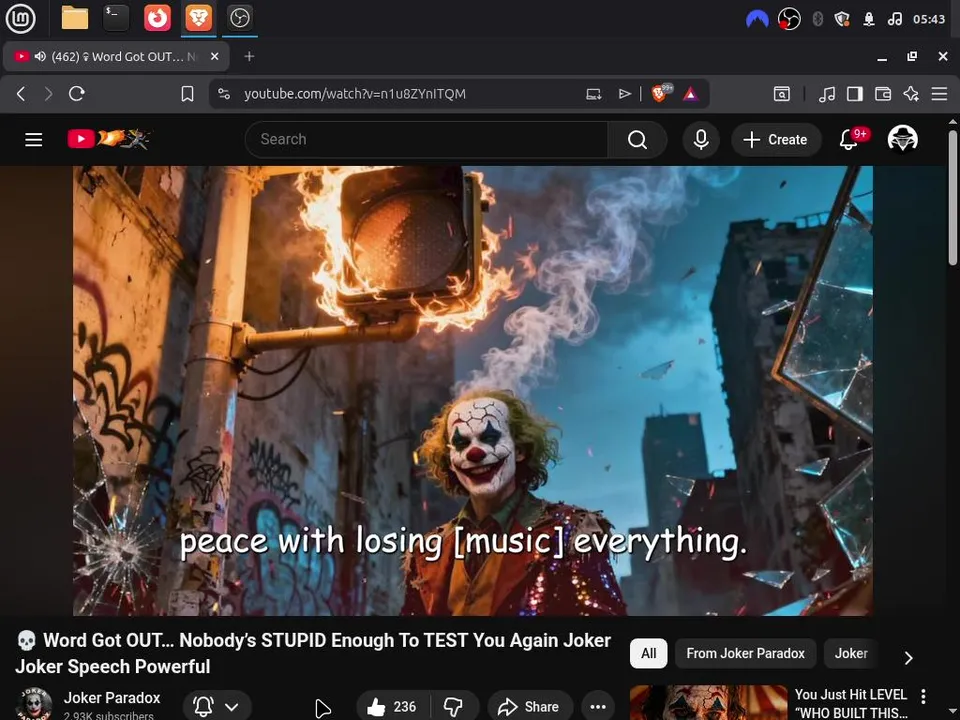The image size is (960, 720).
Task: Select the Joker filter chip
Action: 851,653
